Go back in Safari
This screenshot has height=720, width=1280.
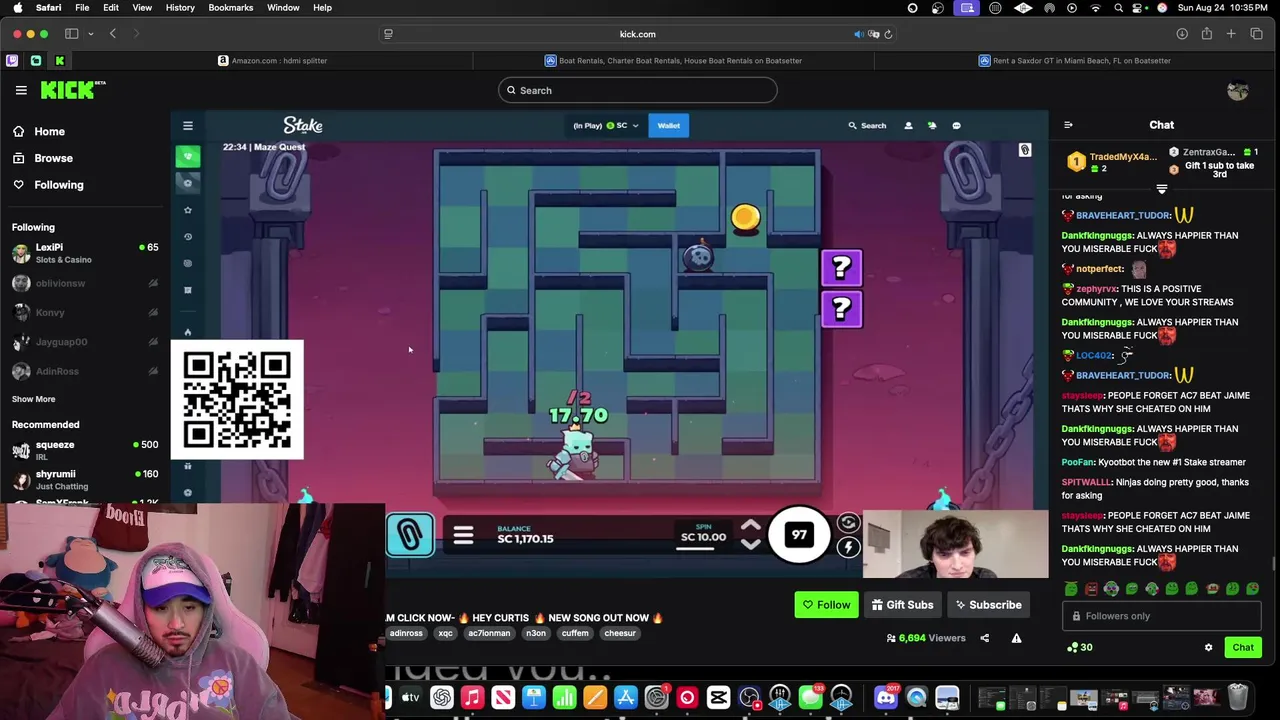pyautogui.click(x=113, y=34)
